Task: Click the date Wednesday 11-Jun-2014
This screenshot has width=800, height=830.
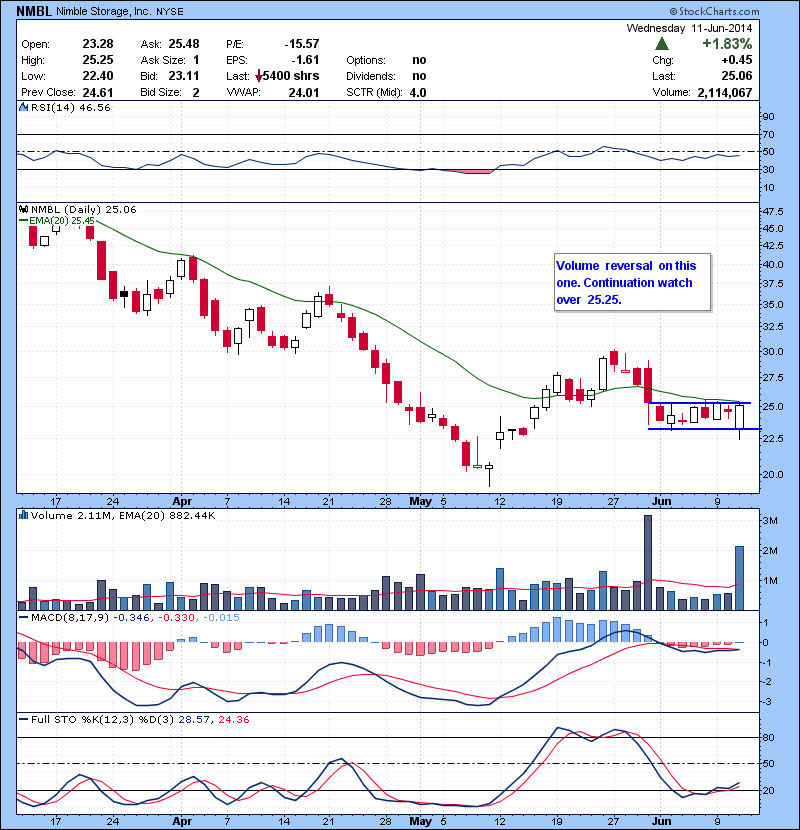Action: coord(689,28)
